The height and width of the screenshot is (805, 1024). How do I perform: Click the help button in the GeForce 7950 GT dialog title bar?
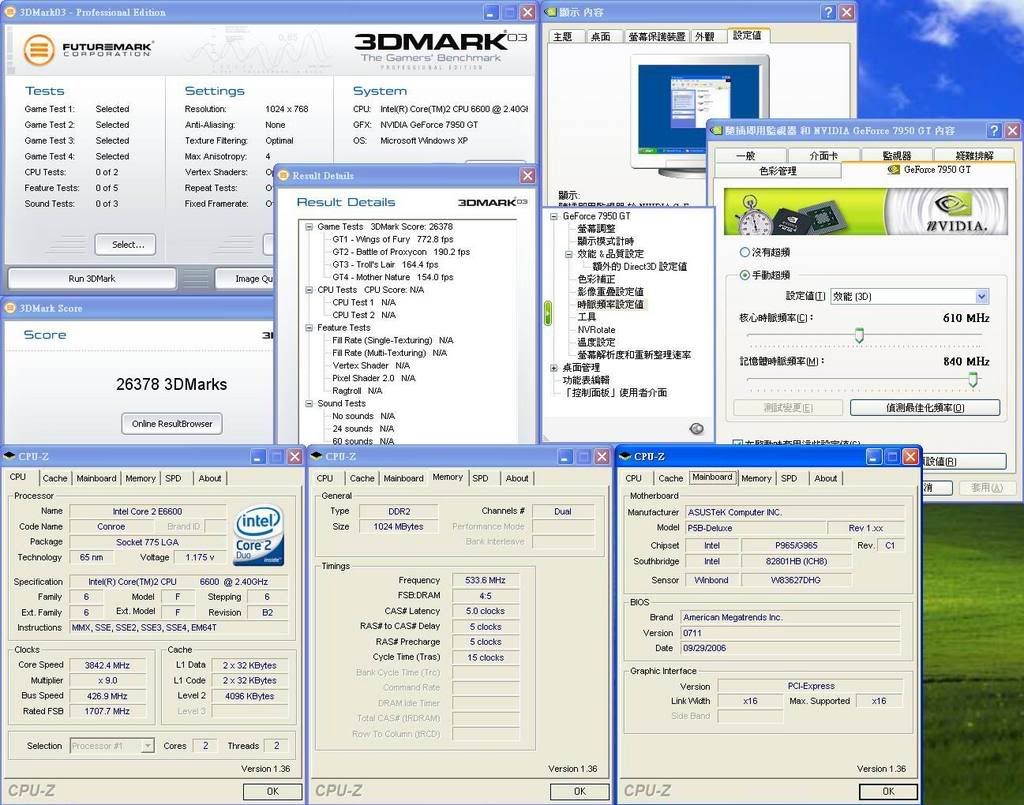pos(994,131)
